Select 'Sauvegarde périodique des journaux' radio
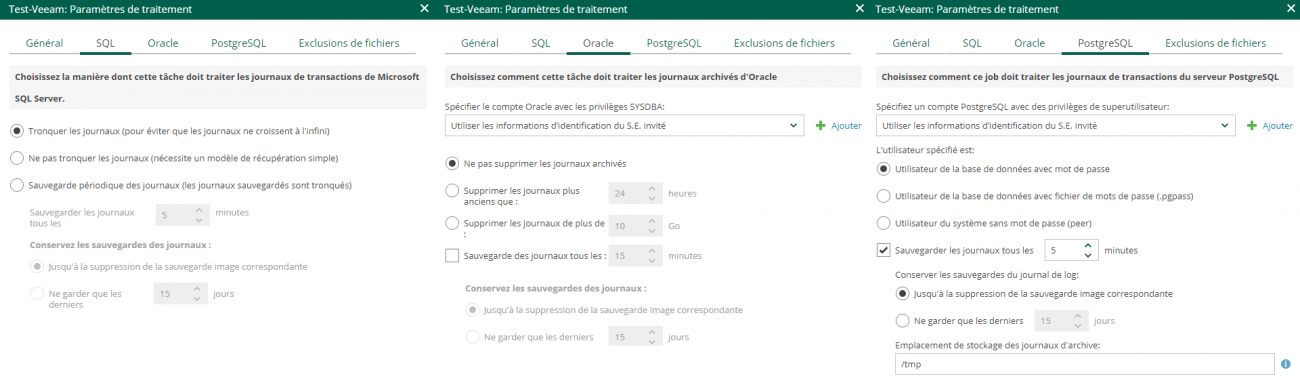1300x387 pixels. [17, 185]
